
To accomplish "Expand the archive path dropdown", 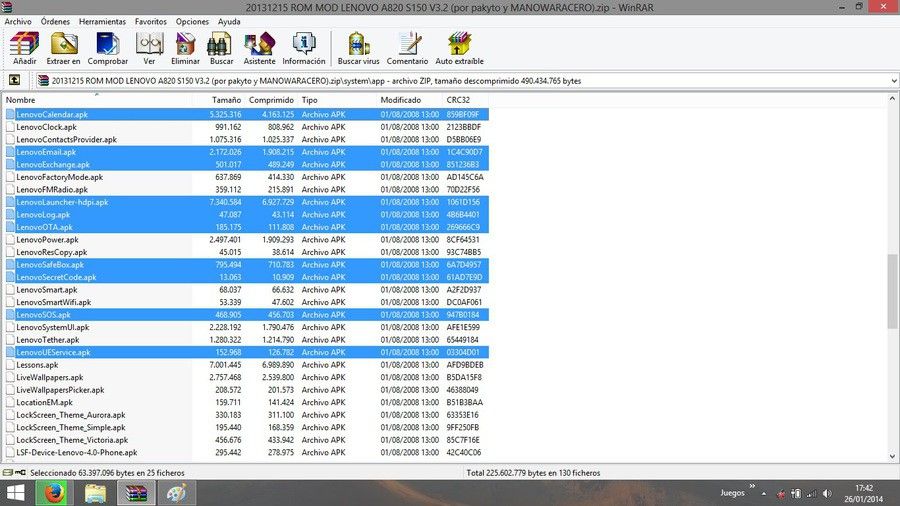I will pos(894,81).
